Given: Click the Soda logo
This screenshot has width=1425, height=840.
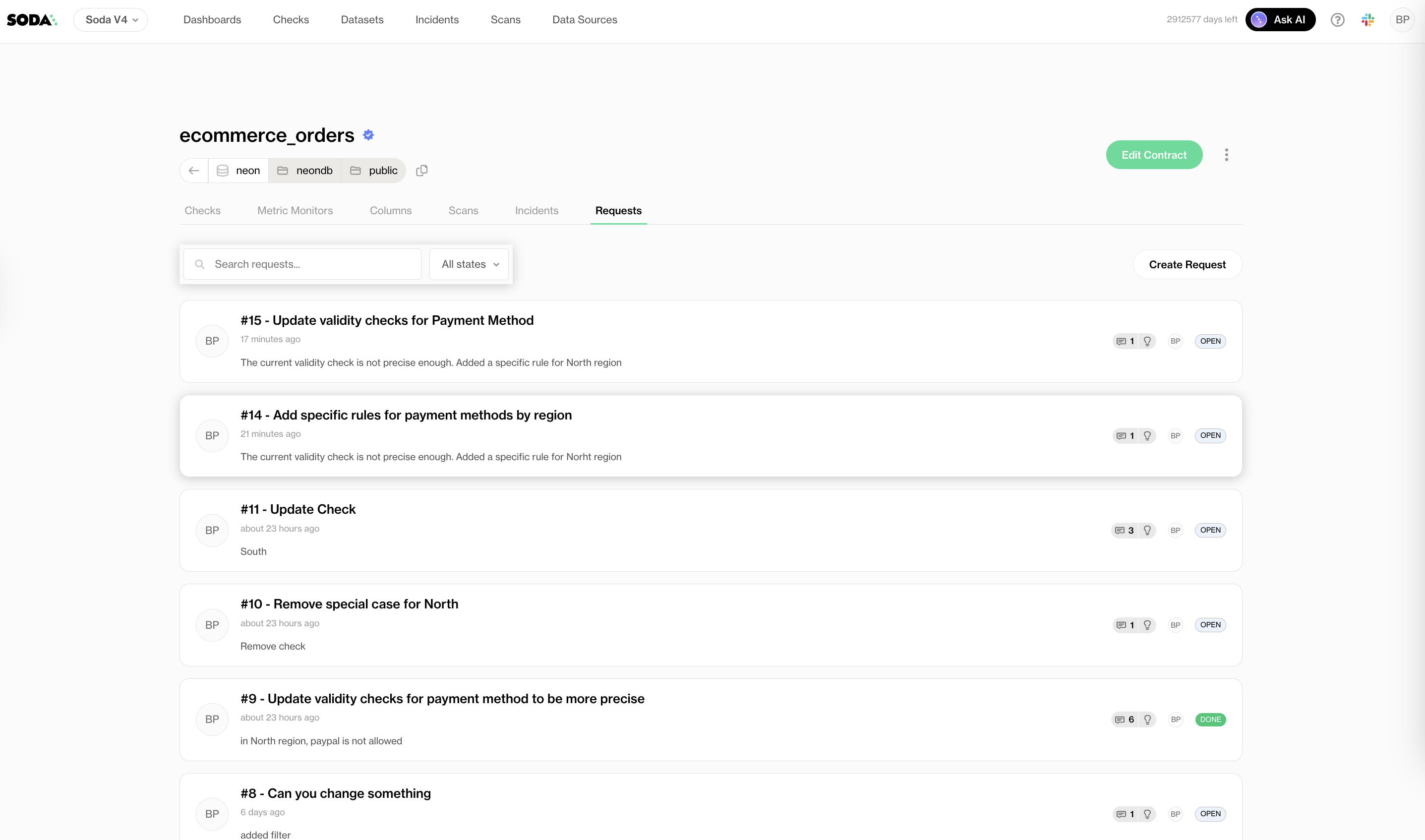Looking at the screenshot, I should [32, 20].
